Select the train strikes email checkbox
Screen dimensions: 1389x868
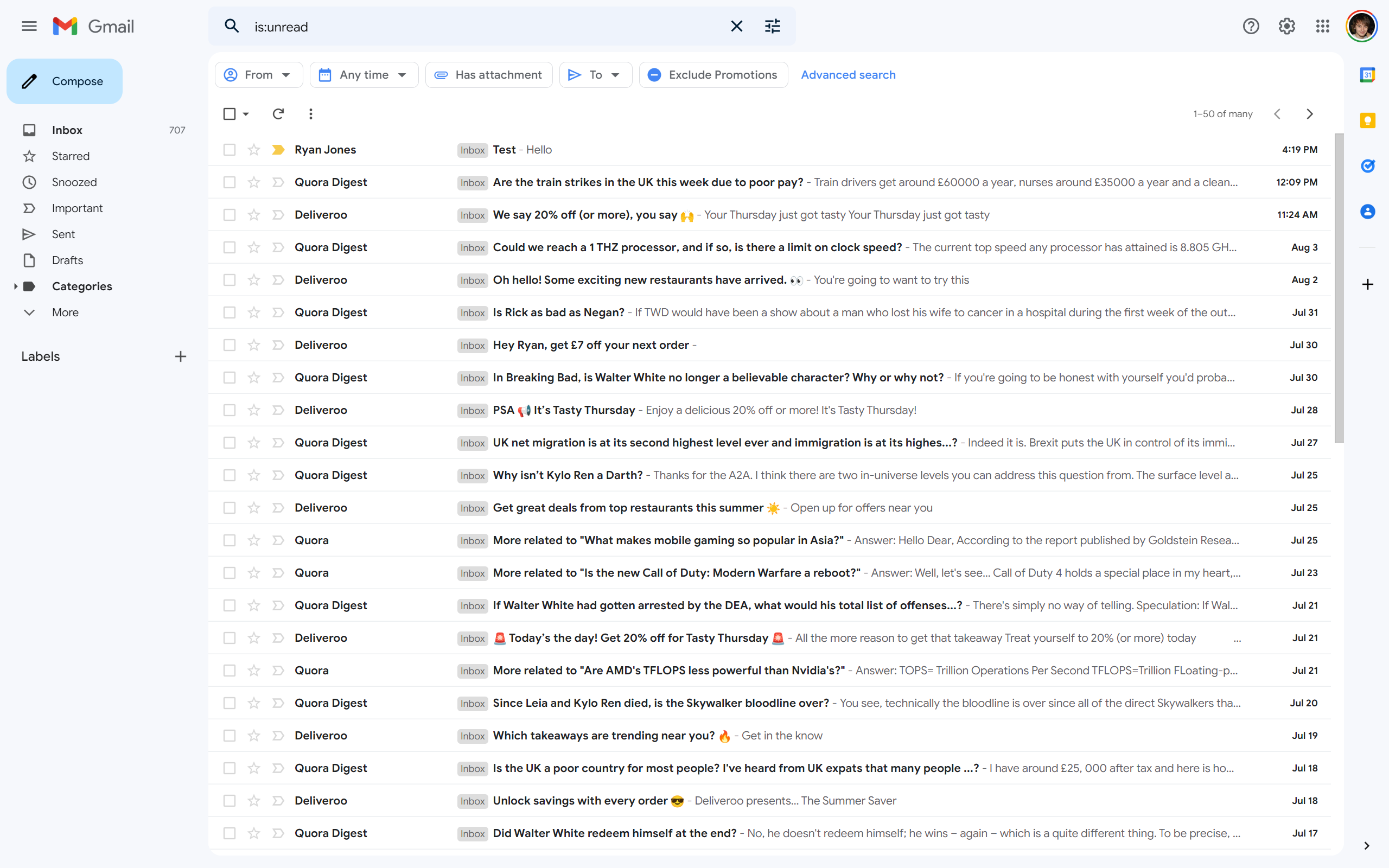click(229, 183)
